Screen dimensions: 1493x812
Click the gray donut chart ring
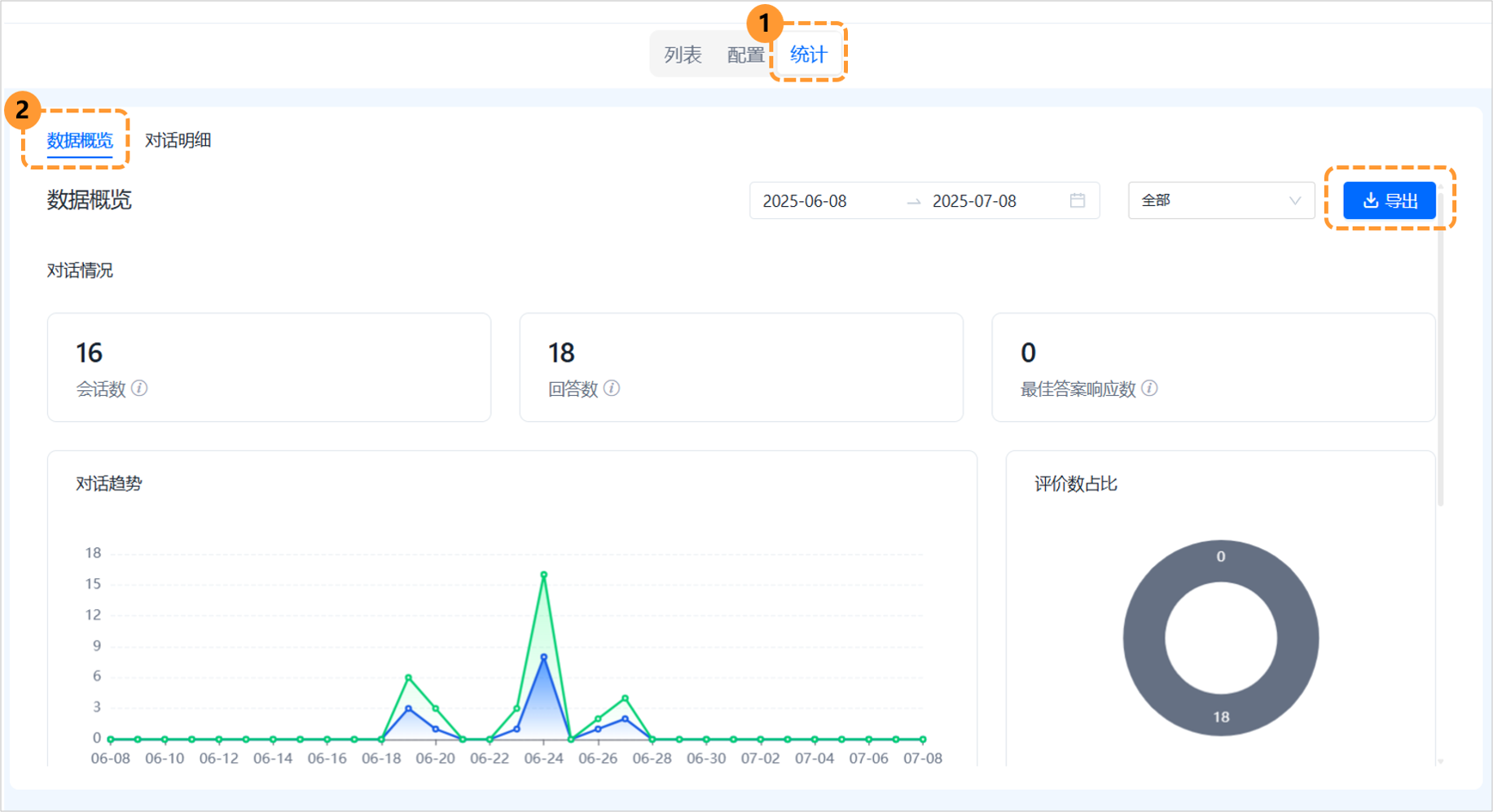point(1143,638)
